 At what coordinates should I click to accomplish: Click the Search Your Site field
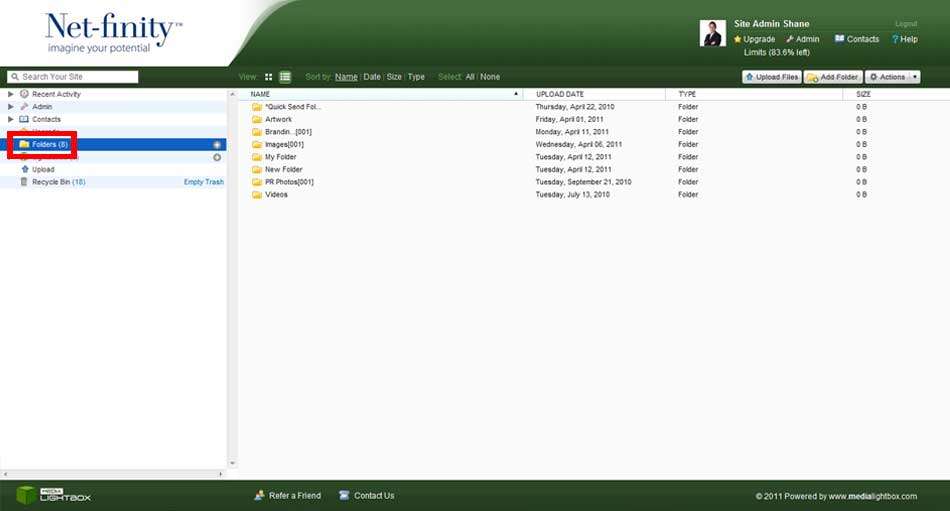(73, 77)
